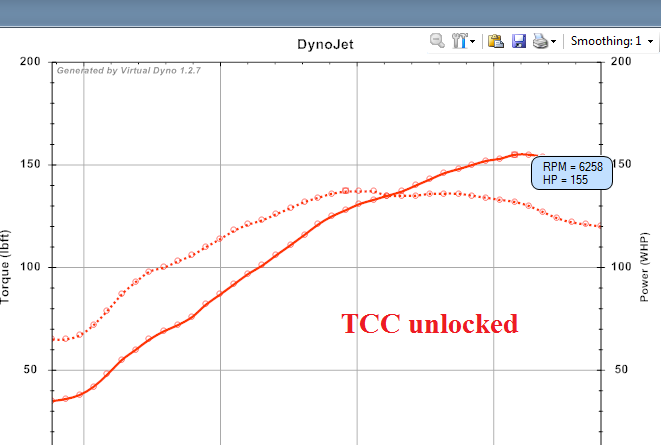Viewport: 661px width, 445px height.
Task: Expand the printer options dropdown arrow
Action: [554, 41]
